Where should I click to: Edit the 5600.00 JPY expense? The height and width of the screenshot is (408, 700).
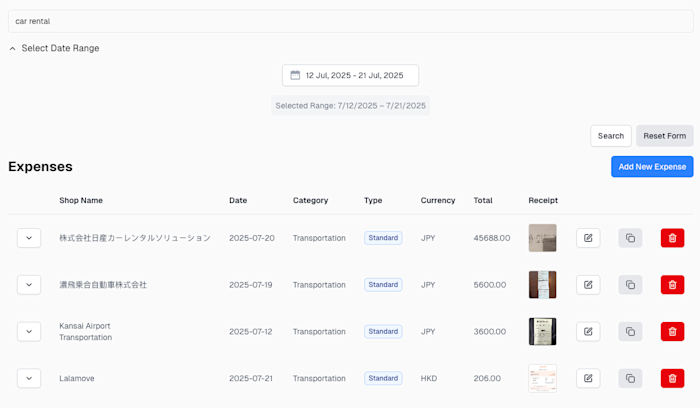pos(588,284)
